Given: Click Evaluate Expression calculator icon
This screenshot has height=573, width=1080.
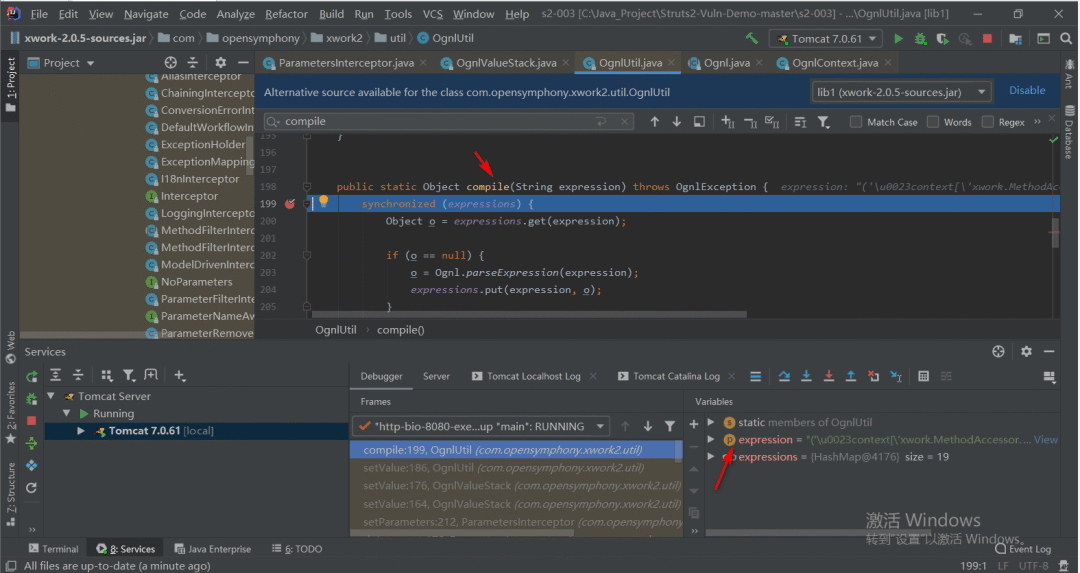Looking at the screenshot, I should pyautogui.click(x=923, y=376).
